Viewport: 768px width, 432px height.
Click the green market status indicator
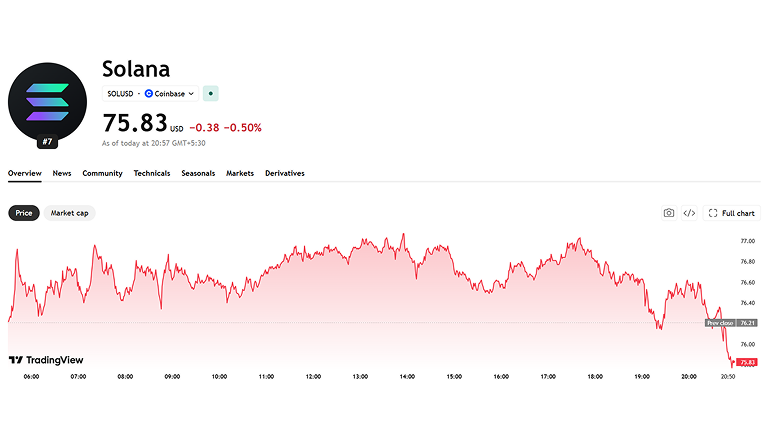(211, 94)
